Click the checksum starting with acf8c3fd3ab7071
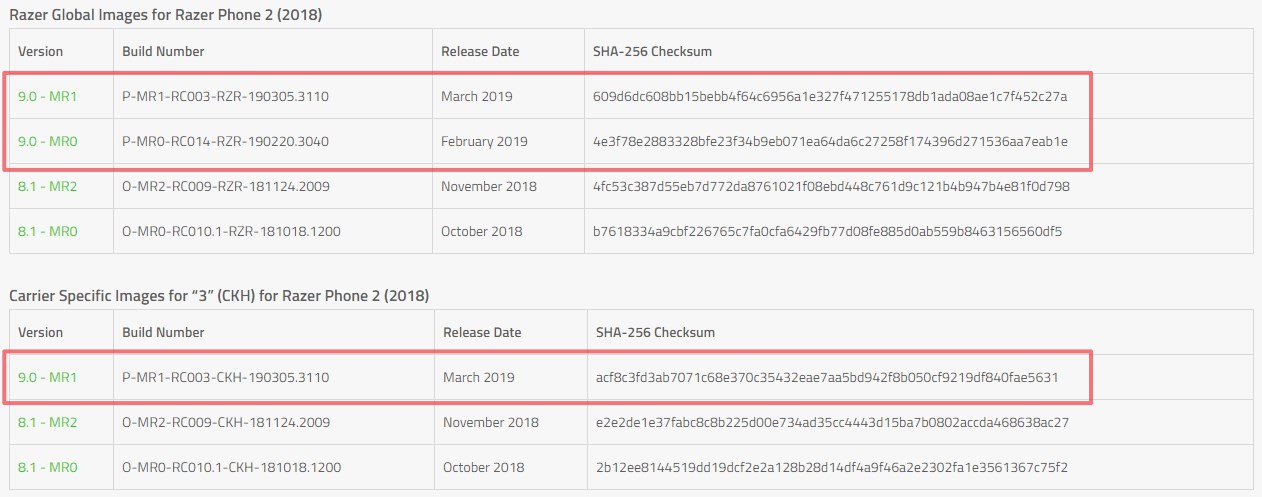The height and width of the screenshot is (497, 1262). point(827,378)
